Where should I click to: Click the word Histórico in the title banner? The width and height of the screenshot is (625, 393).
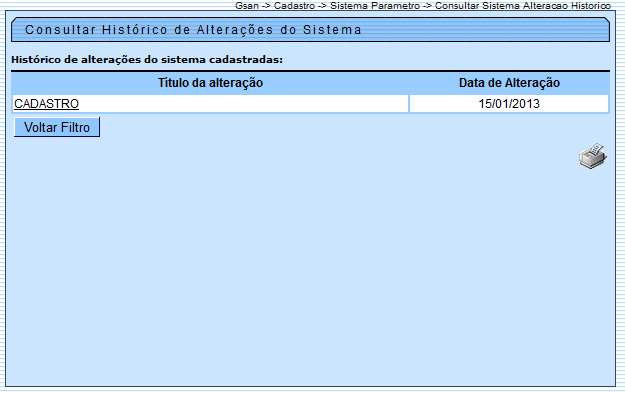point(135,30)
